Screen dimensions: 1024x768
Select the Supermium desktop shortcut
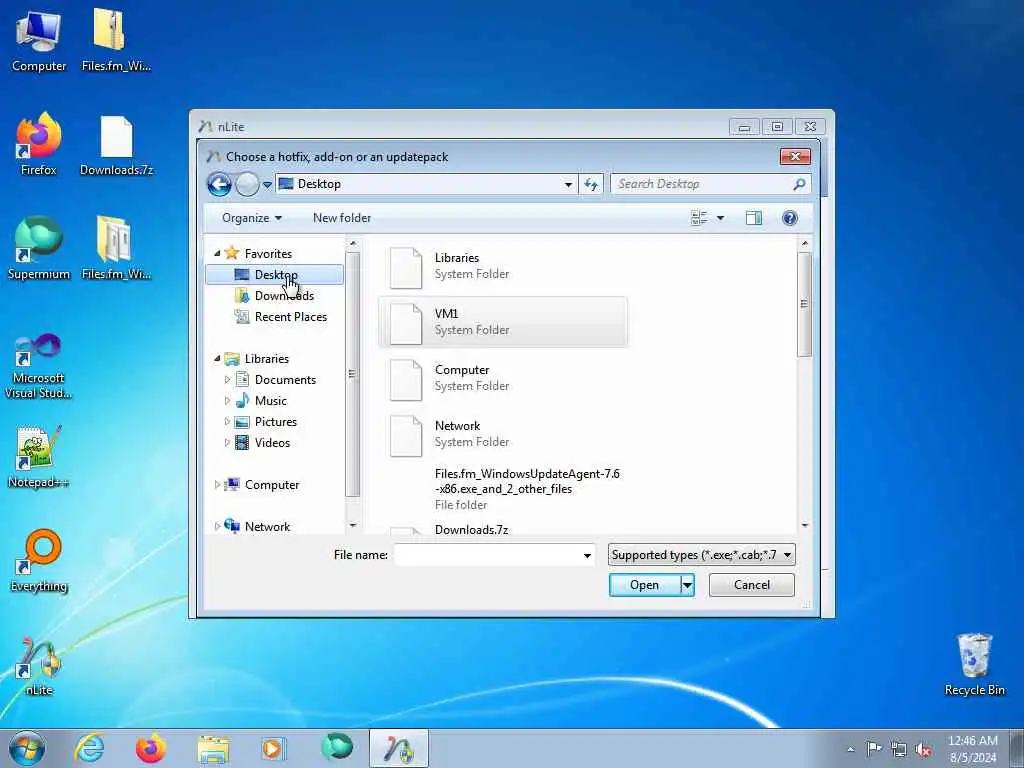39,248
